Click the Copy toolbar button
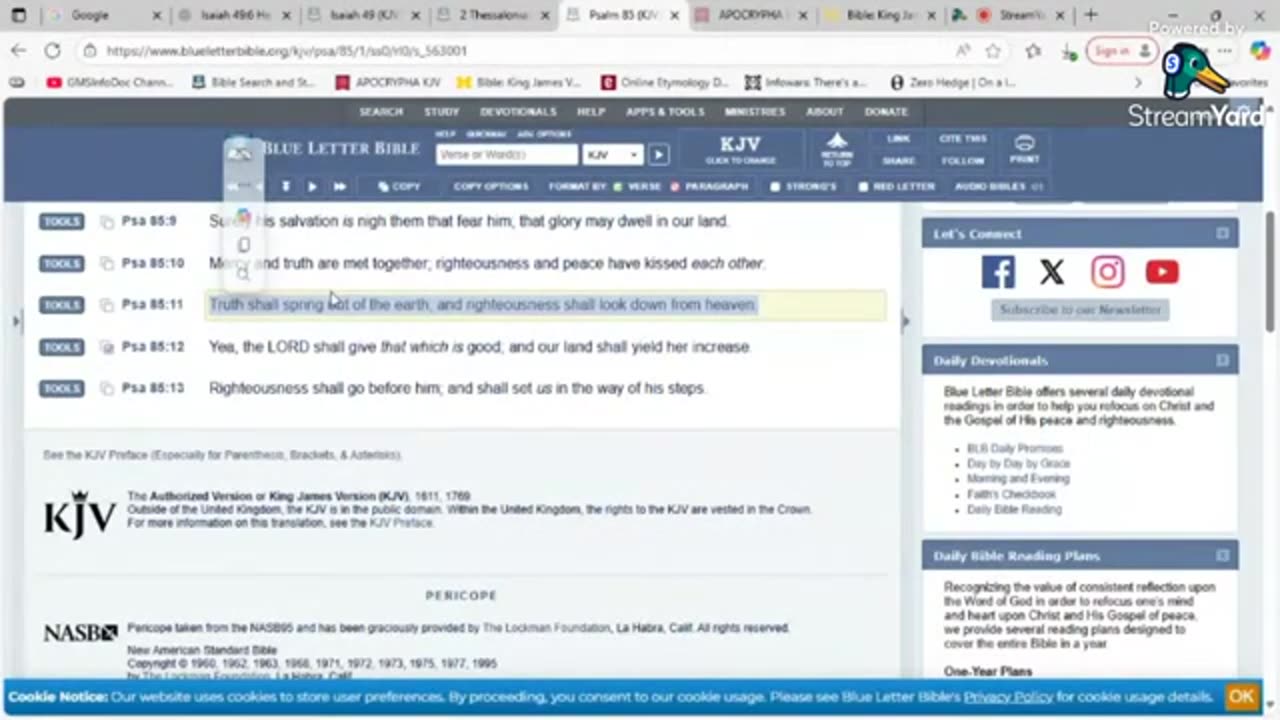1280x720 pixels. click(x=399, y=187)
